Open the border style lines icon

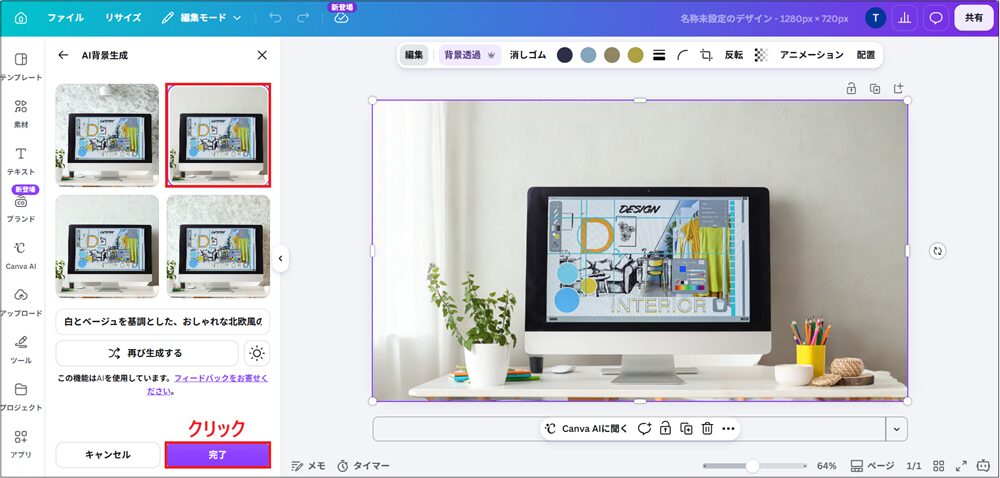pos(659,55)
